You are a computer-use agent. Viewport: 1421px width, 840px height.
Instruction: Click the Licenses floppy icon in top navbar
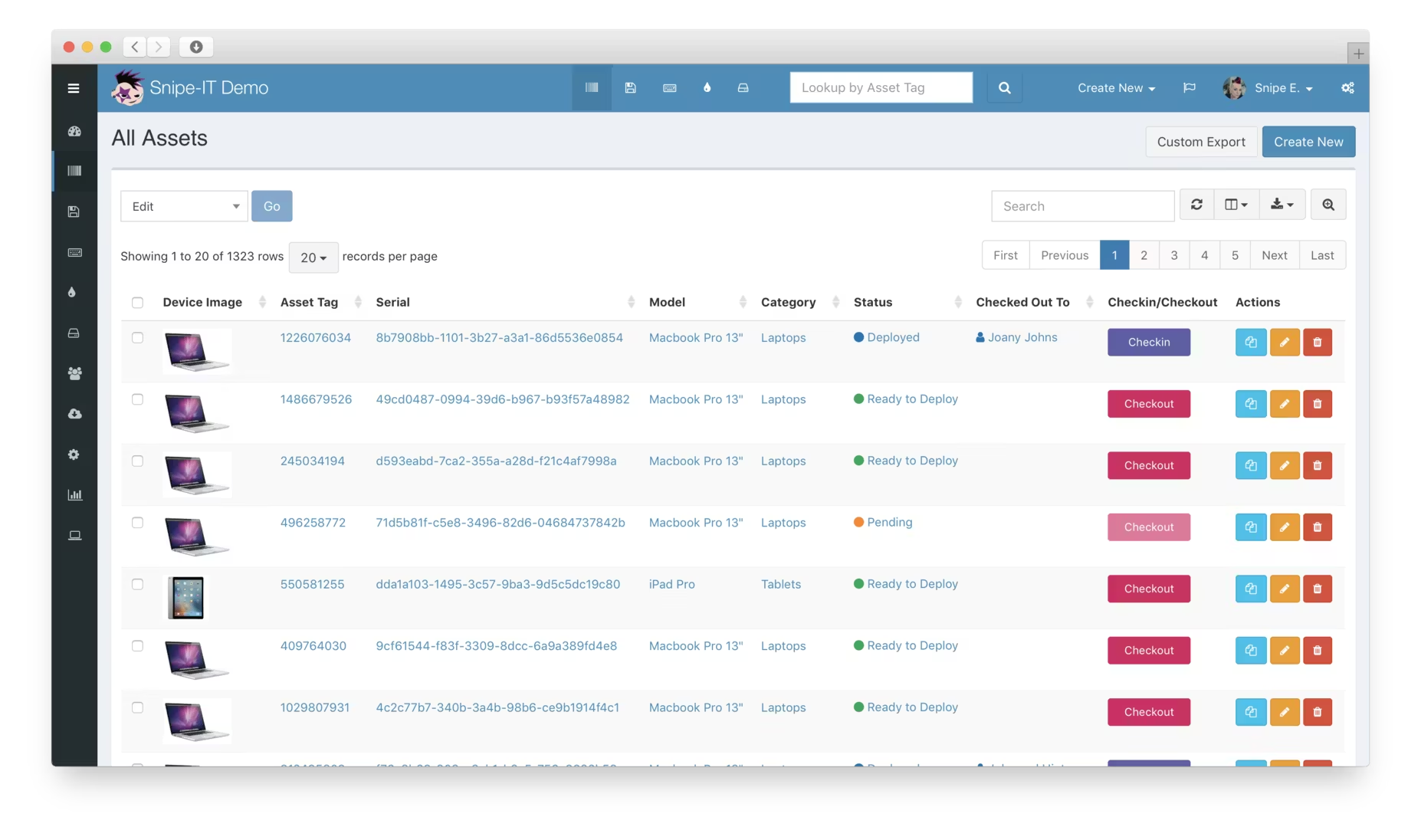point(630,88)
